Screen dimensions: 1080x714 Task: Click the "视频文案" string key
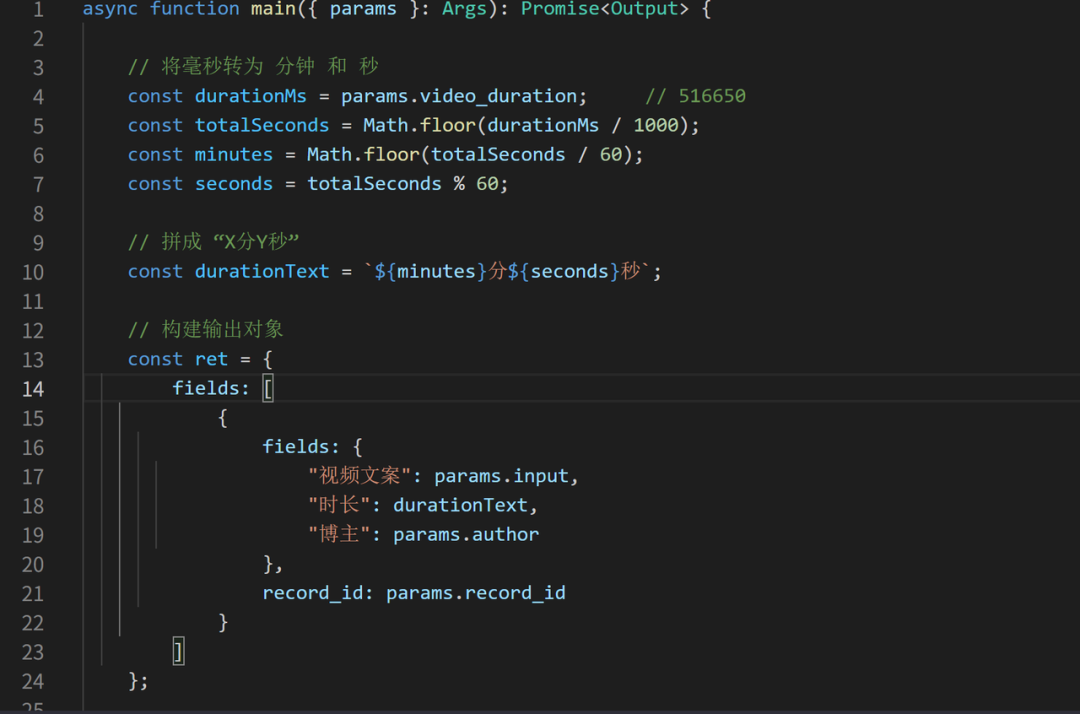coord(360,476)
